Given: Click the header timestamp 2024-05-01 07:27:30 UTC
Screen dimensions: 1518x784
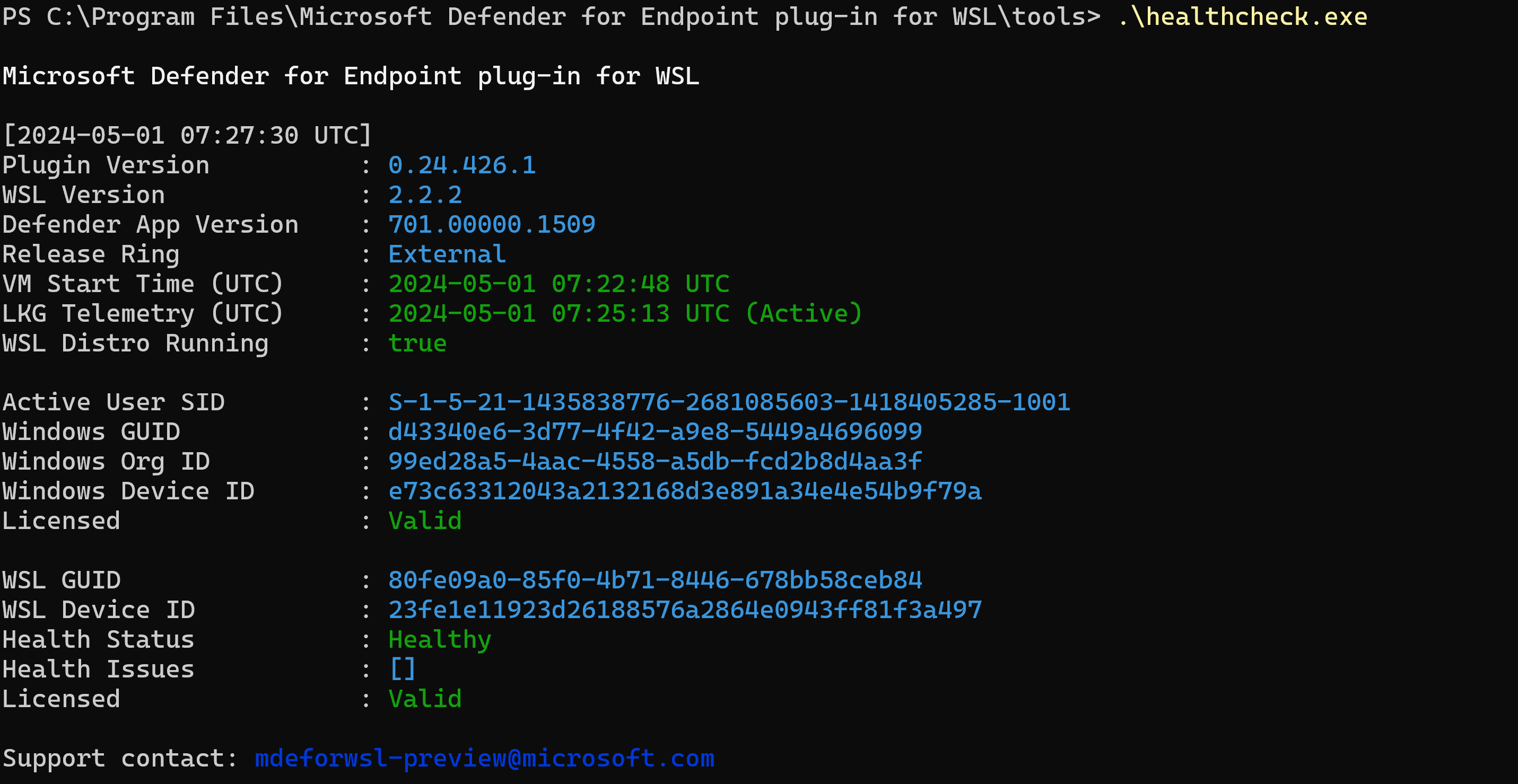Looking at the screenshot, I should pyautogui.click(x=187, y=136).
